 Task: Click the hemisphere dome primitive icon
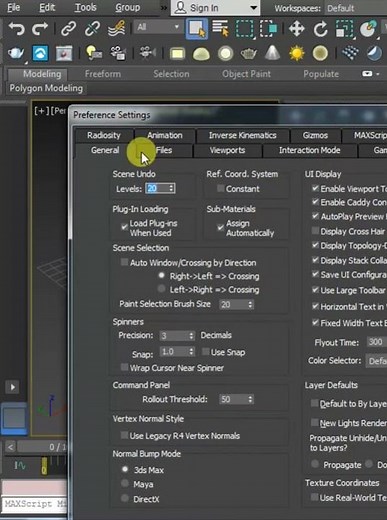tap(201, 54)
